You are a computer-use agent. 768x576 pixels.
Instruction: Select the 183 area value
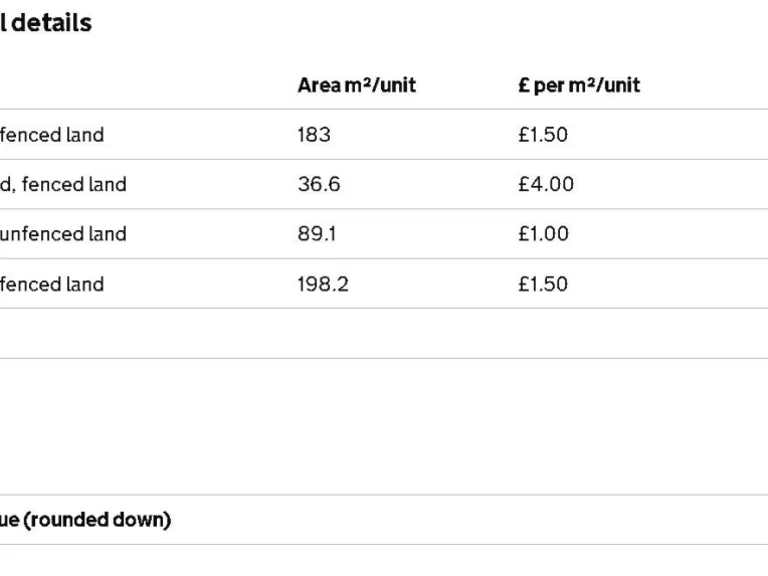pos(313,134)
